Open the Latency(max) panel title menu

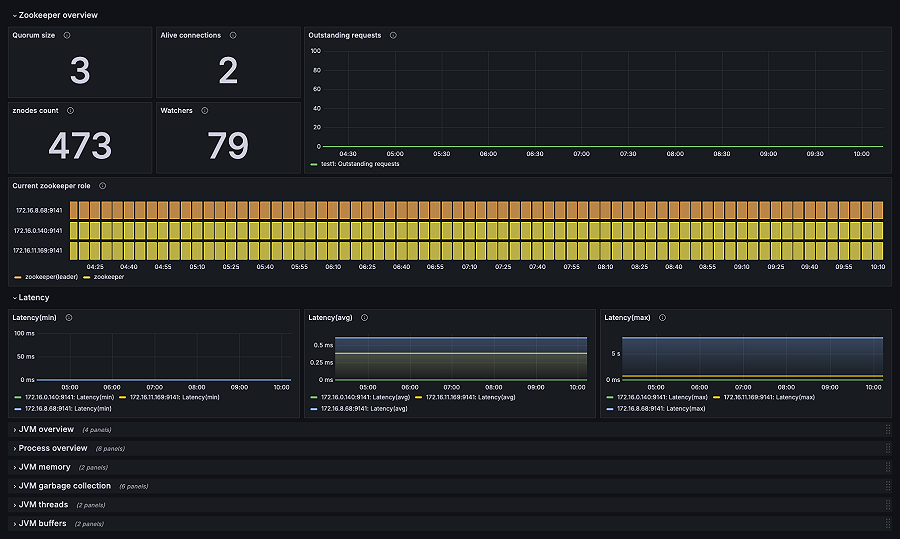click(627, 317)
